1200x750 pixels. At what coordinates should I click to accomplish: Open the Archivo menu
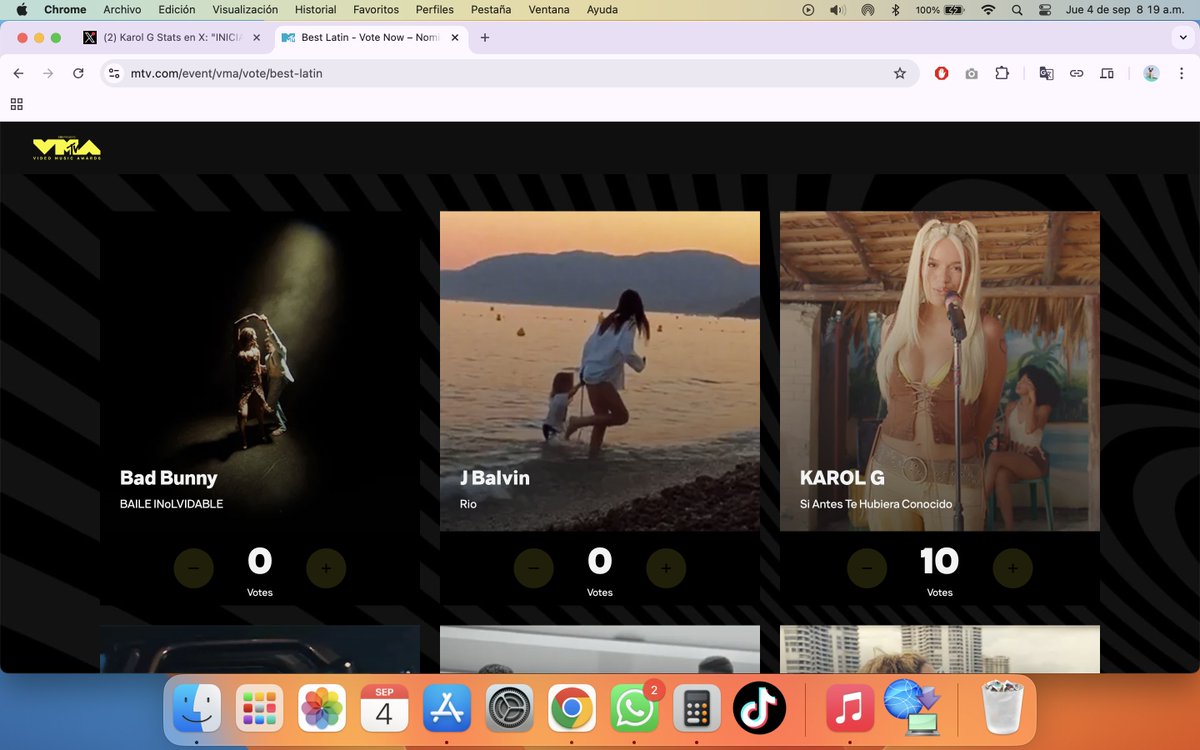coord(122,9)
